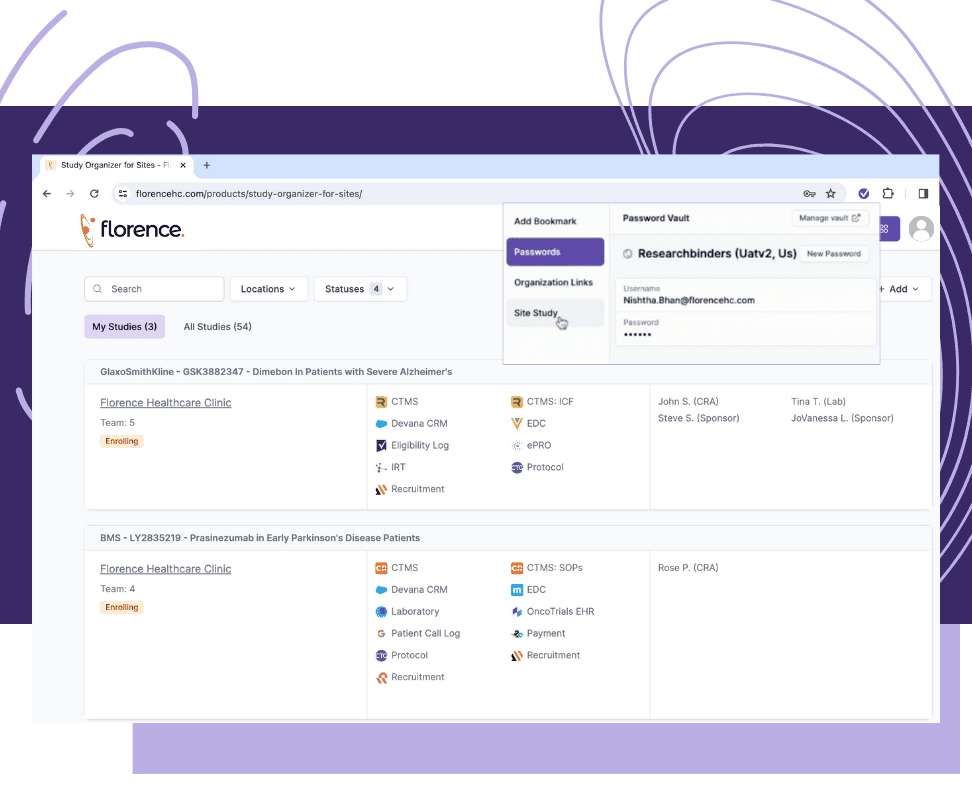Select Add Bookmark in extension menu
This screenshot has width=972, height=804.
545,221
